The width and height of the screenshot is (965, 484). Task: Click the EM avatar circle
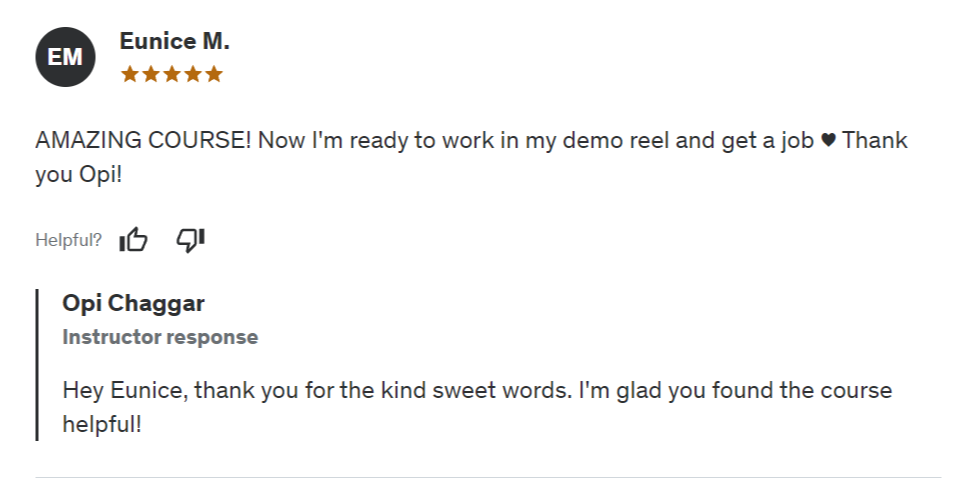pyautogui.click(x=66, y=57)
